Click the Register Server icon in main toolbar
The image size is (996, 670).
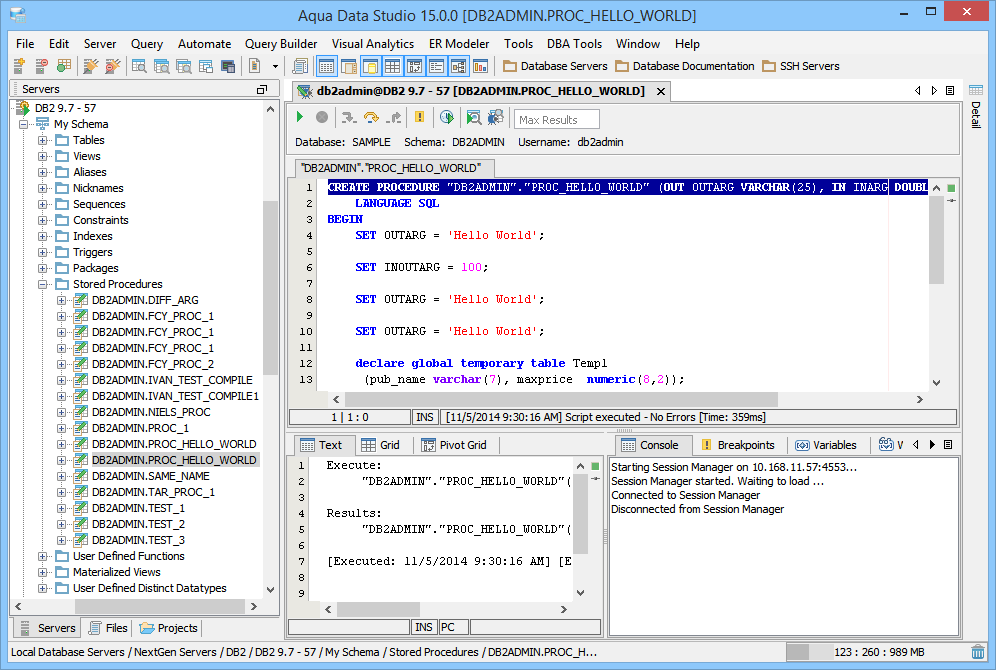20,66
